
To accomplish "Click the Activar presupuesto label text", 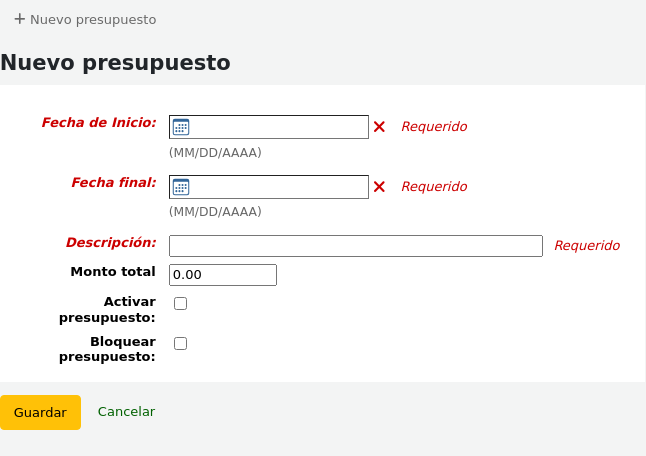I will click(108, 309).
